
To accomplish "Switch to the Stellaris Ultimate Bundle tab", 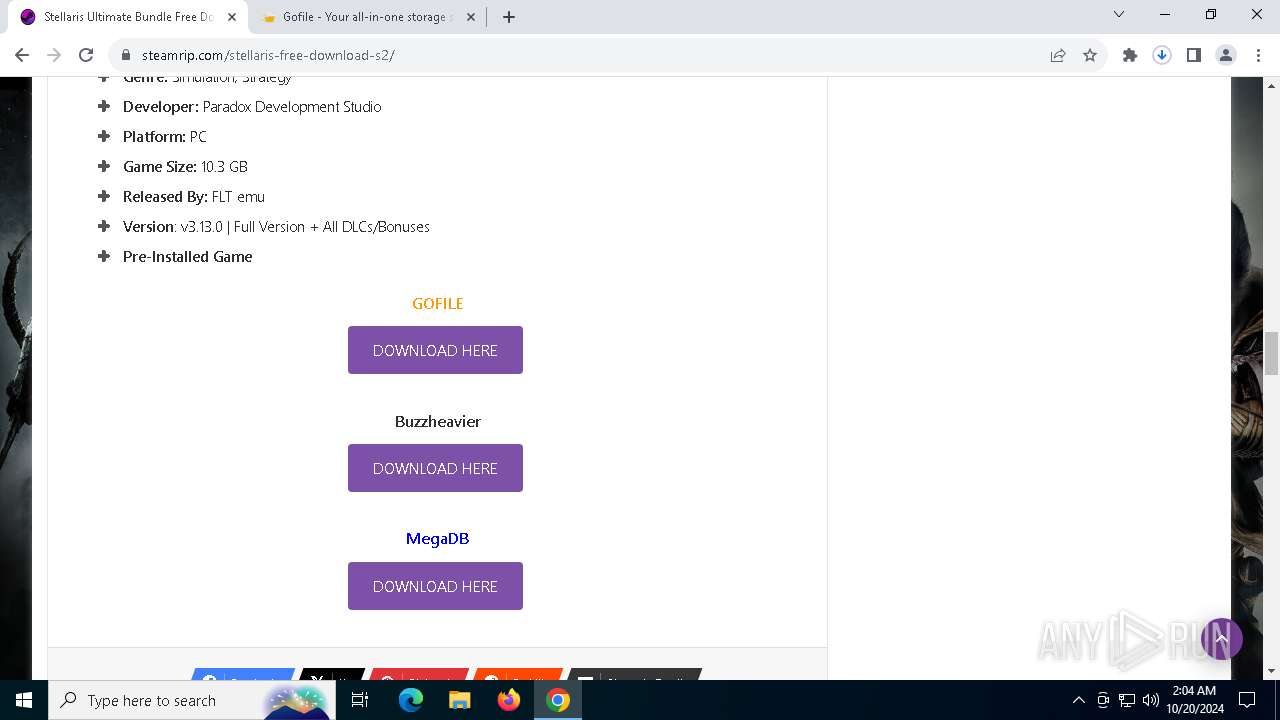I will tap(126, 17).
